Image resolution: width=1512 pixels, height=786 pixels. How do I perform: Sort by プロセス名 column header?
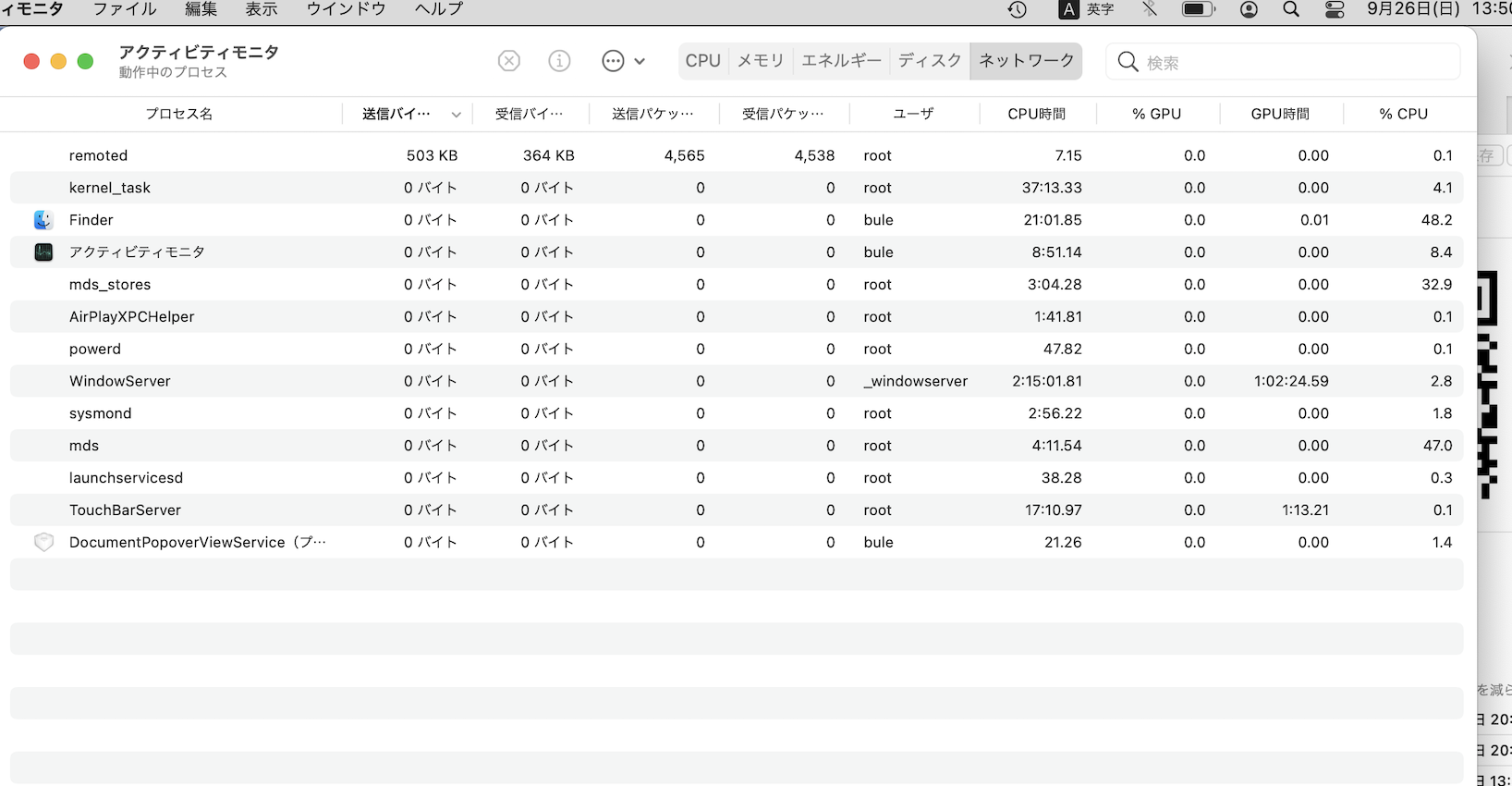pyautogui.click(x=178, y=114)
